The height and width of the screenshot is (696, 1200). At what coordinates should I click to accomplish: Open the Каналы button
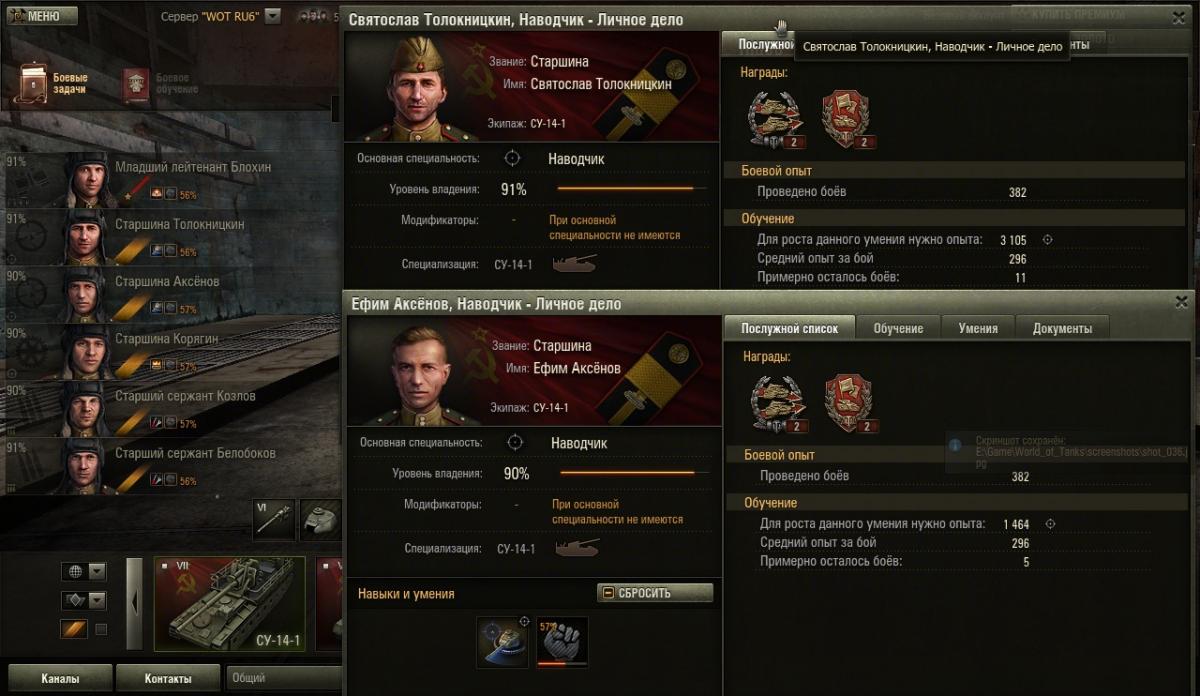(x=60, y=678)
